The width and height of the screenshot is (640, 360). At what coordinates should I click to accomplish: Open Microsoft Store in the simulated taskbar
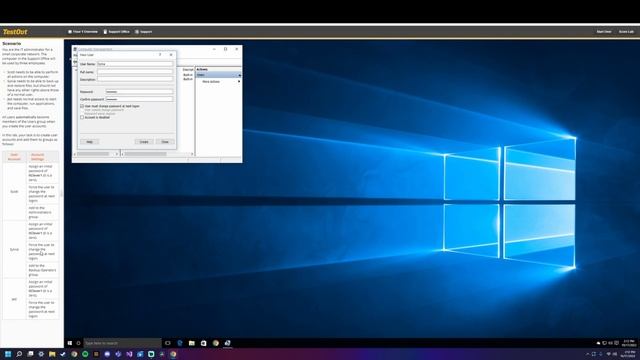203,343
